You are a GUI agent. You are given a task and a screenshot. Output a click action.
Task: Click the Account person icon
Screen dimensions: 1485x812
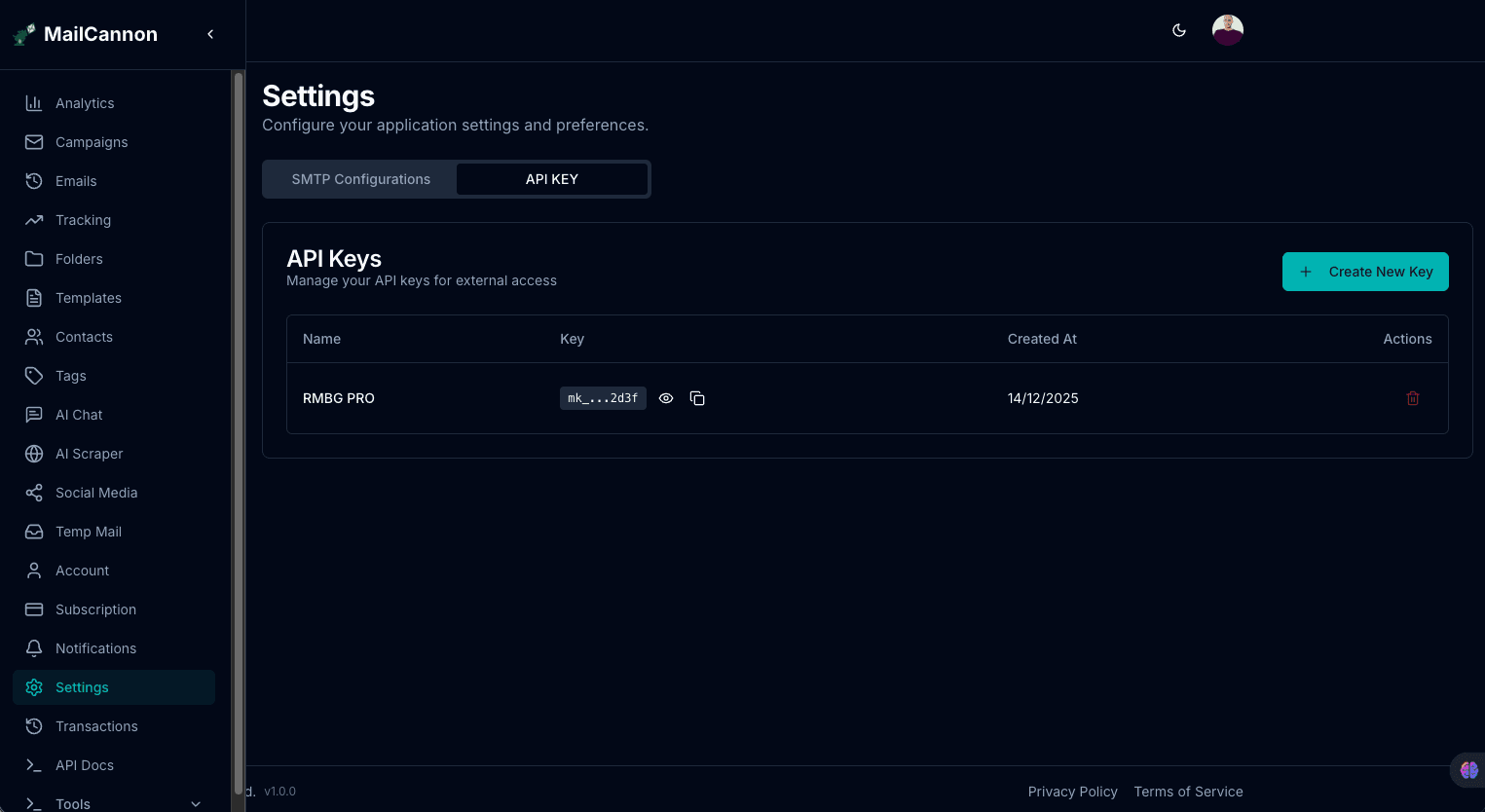tap(34, 571)
